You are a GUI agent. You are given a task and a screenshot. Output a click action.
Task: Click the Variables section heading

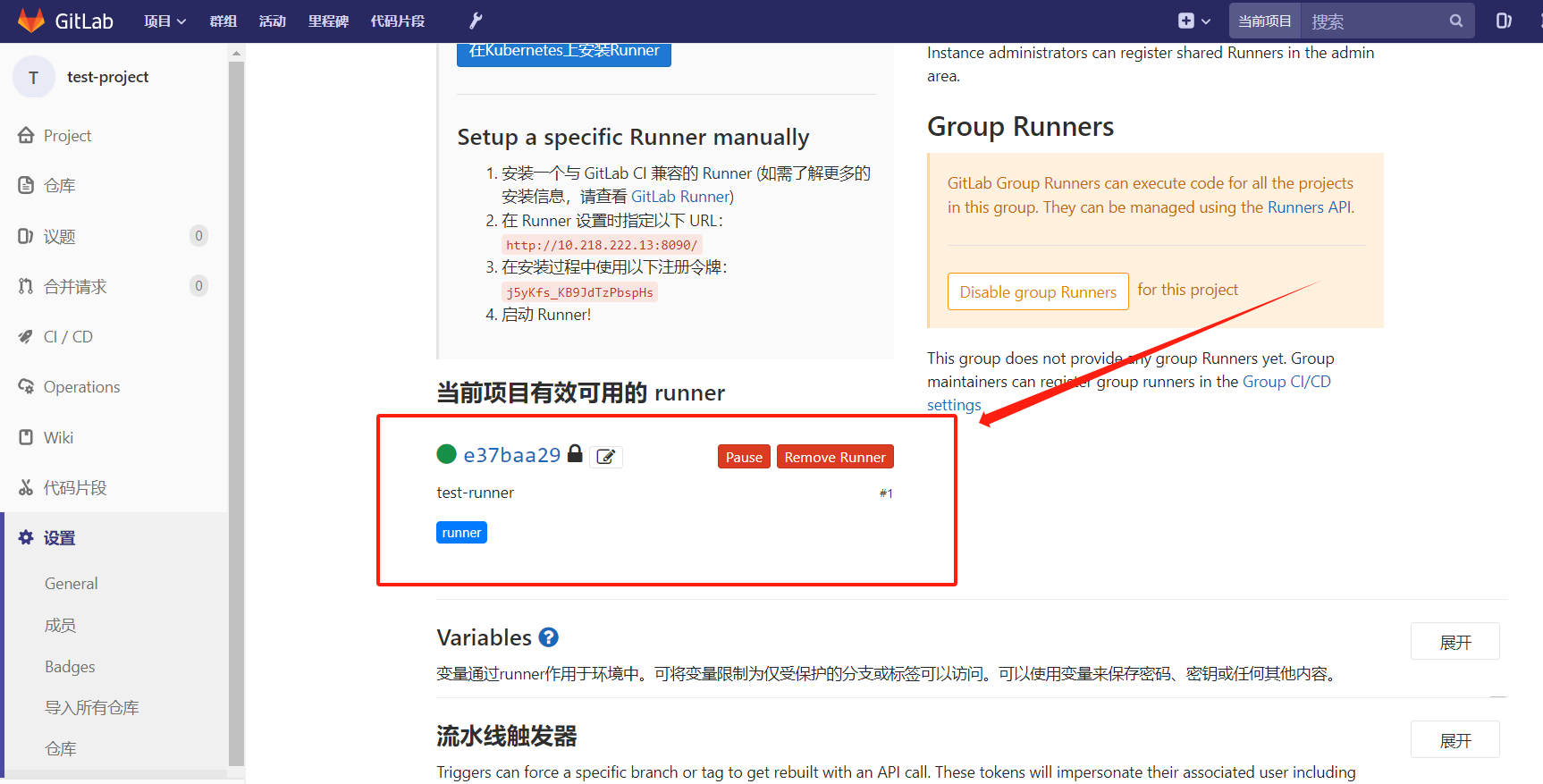point(484,637)
